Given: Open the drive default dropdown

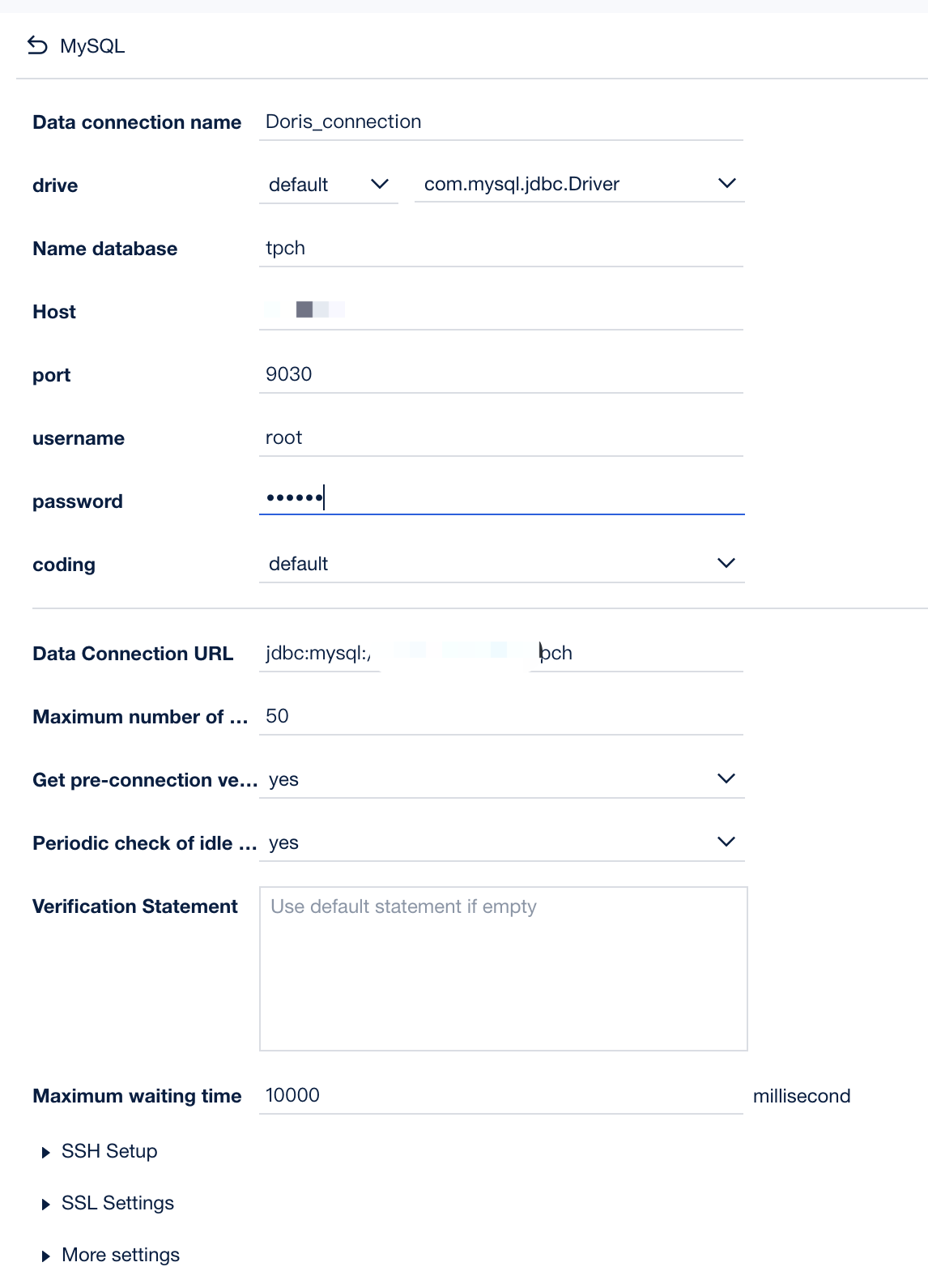Looking at the screenshot, I should point(379,184).
